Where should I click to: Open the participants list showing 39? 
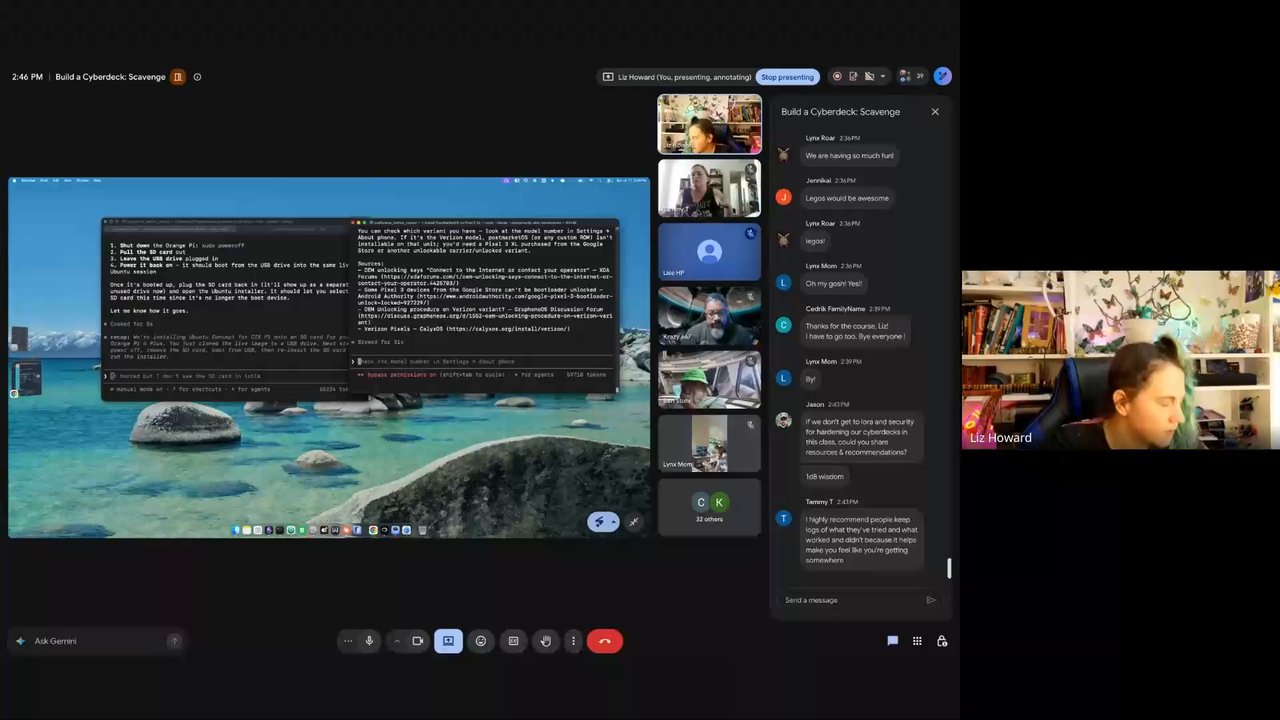point(910,76)
